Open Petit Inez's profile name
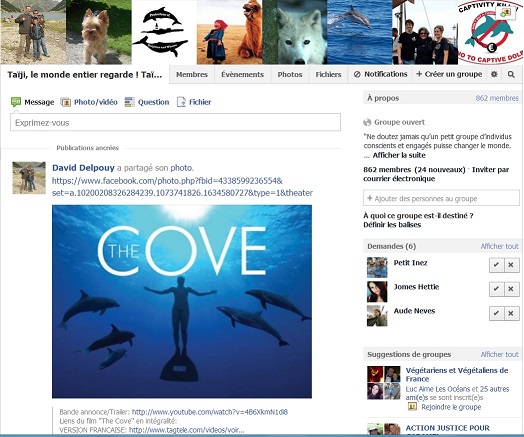The height and width of the screenshot is (437, 524). 410,263
